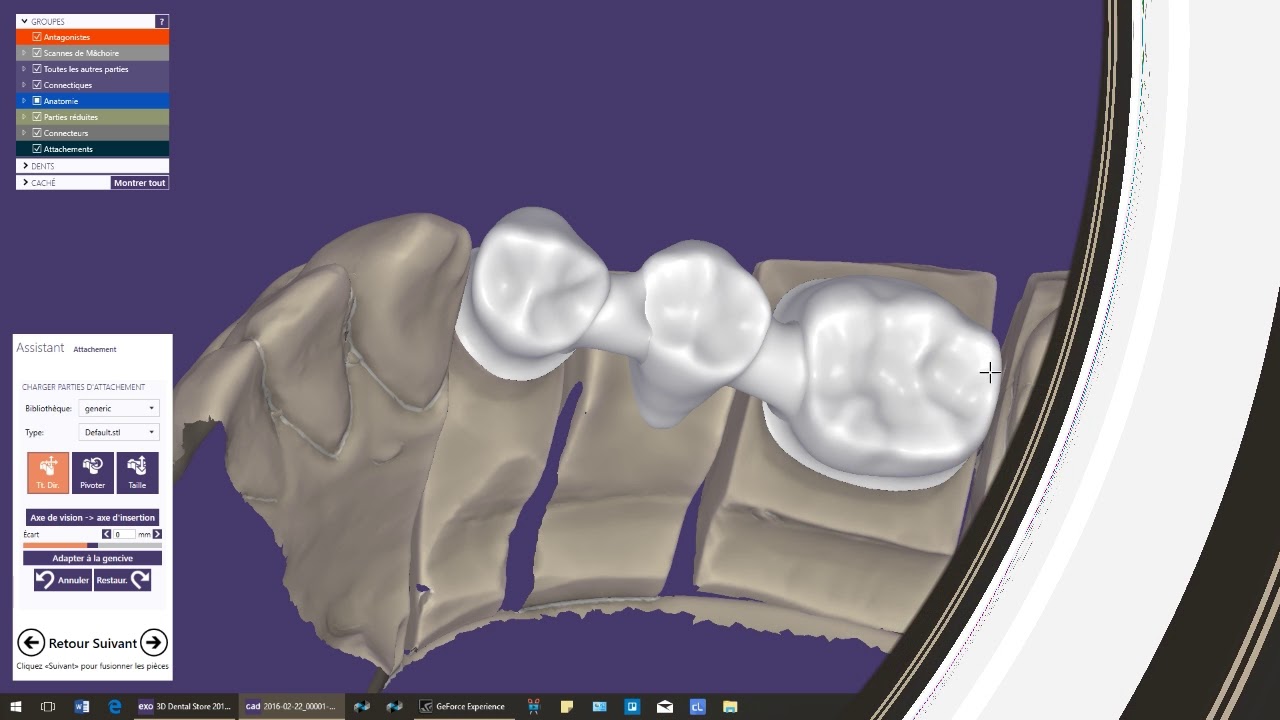The height and width of the screenshot is (720, 1280).
Task: Select the Pivoter rotate tool
Action: click(93, 473)
